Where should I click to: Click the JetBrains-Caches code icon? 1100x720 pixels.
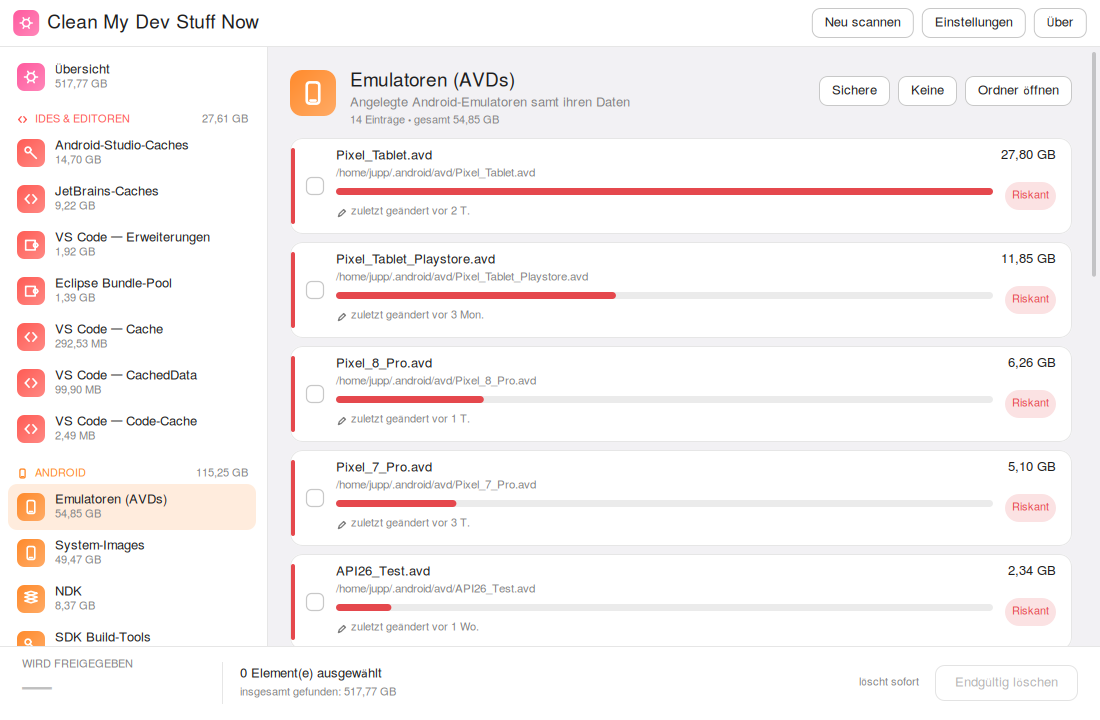31,199
